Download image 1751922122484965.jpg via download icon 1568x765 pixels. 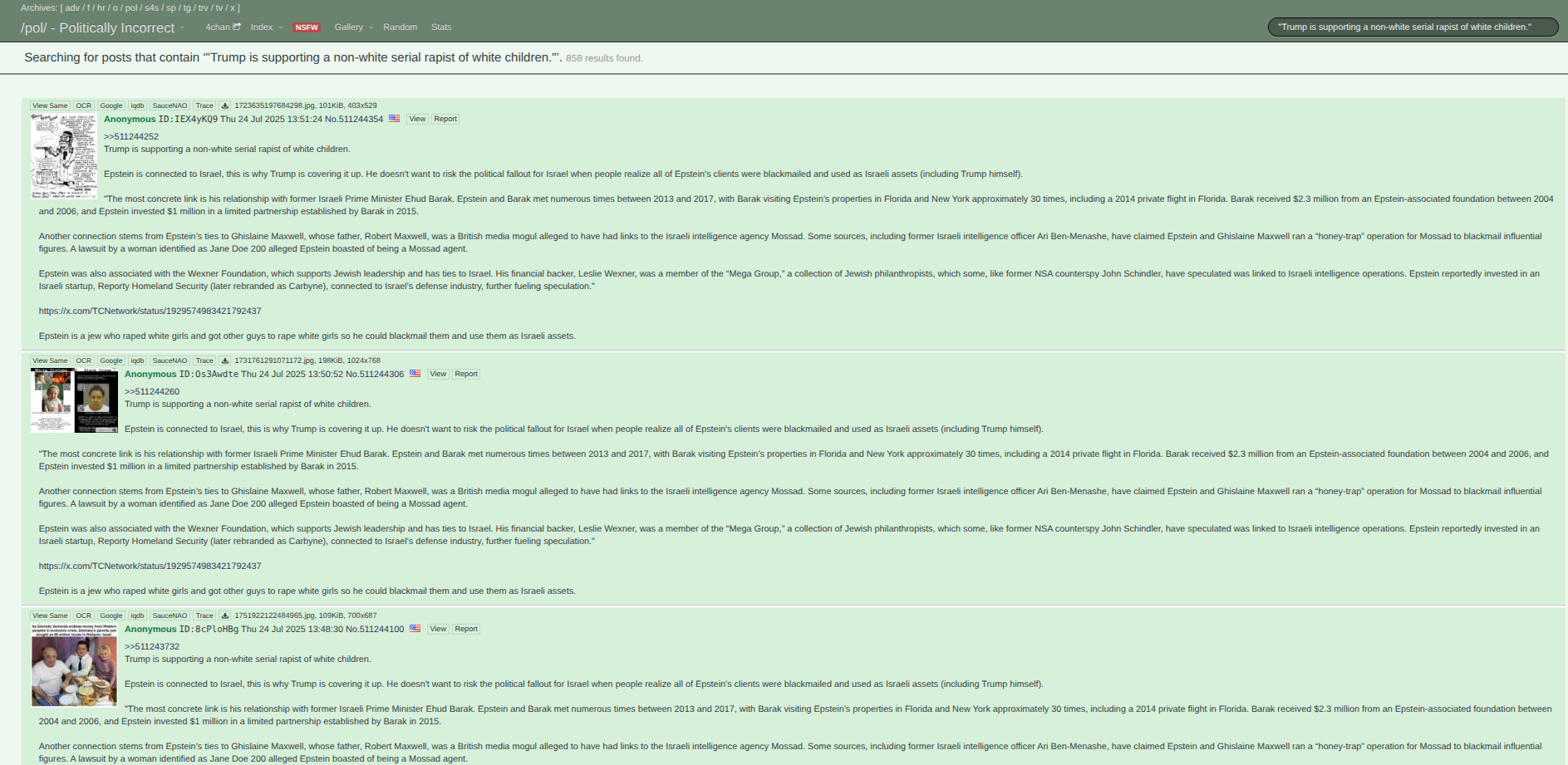[224, 615]
